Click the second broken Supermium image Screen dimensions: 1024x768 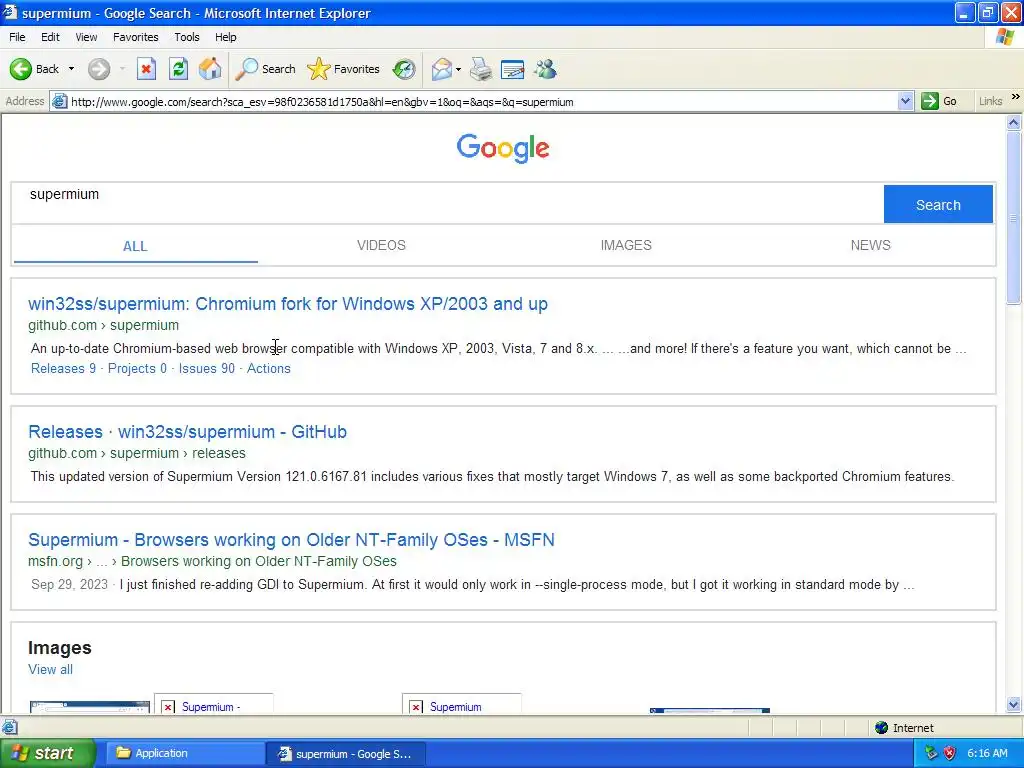pyautogui.click(x=462, y=704)
